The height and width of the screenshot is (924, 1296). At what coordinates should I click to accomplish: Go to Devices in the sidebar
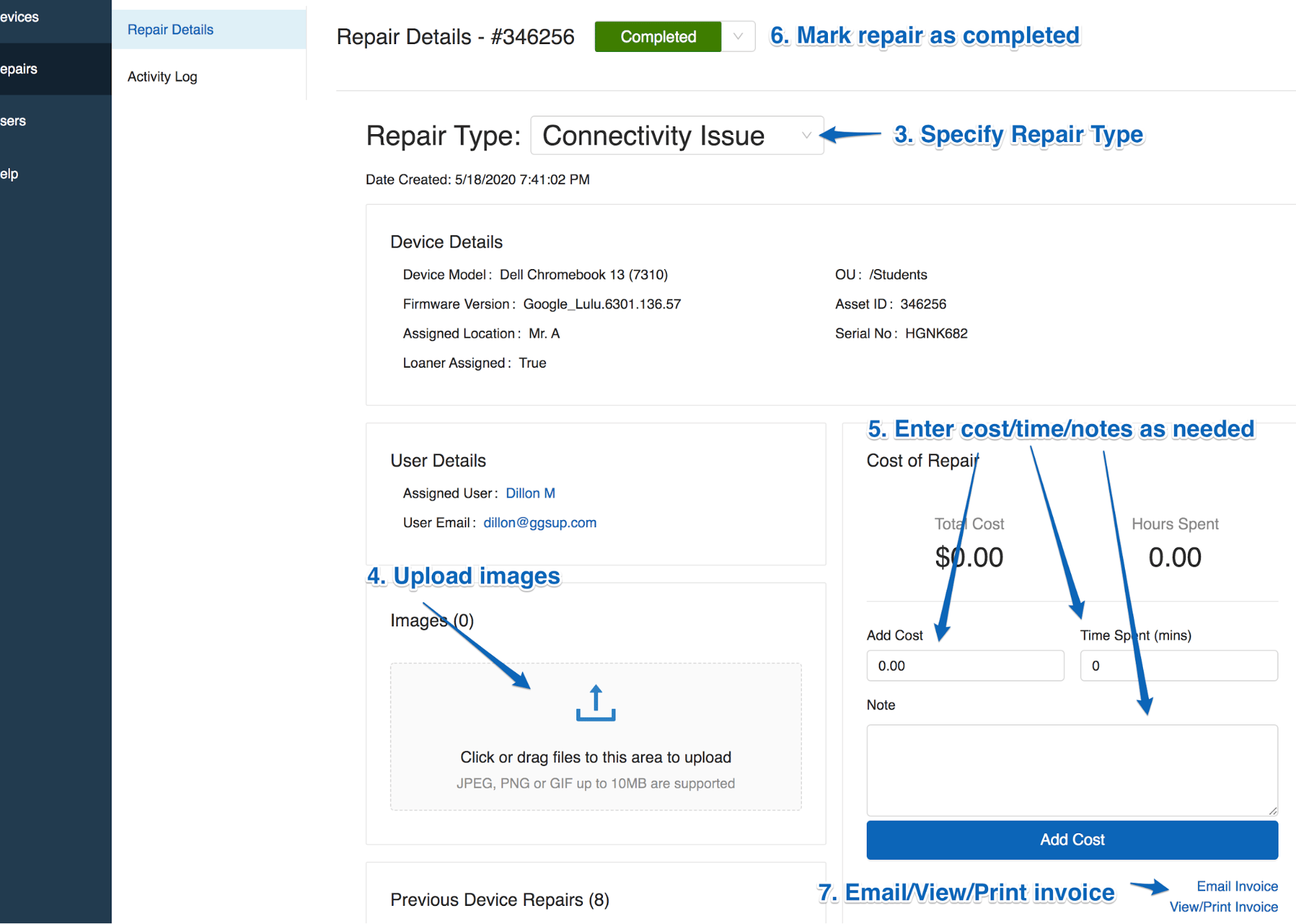(x=56, y=17)
